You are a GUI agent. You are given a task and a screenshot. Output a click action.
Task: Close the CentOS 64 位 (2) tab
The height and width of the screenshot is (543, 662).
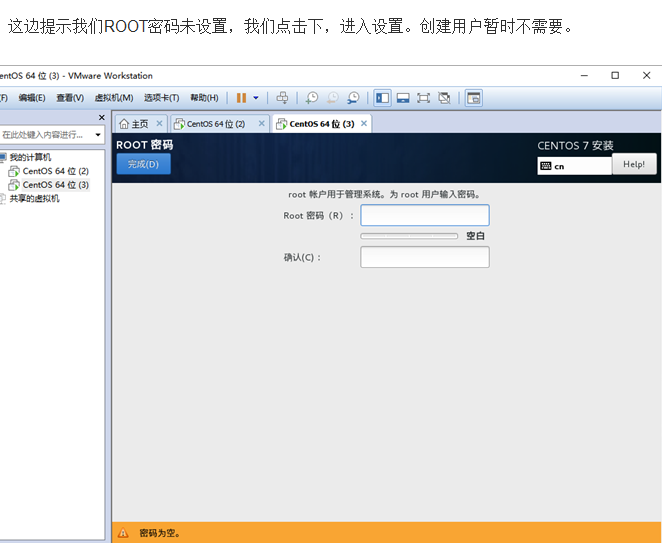point(261,123)
